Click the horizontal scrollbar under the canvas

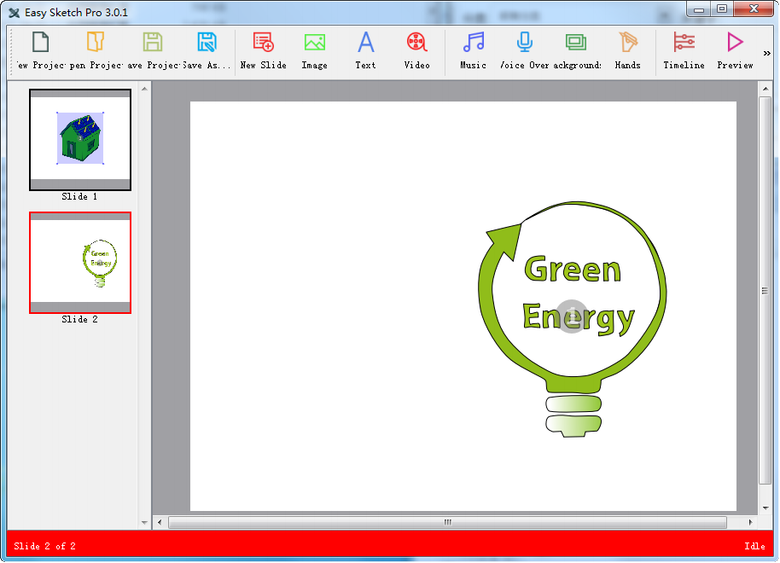click(447, 522)
